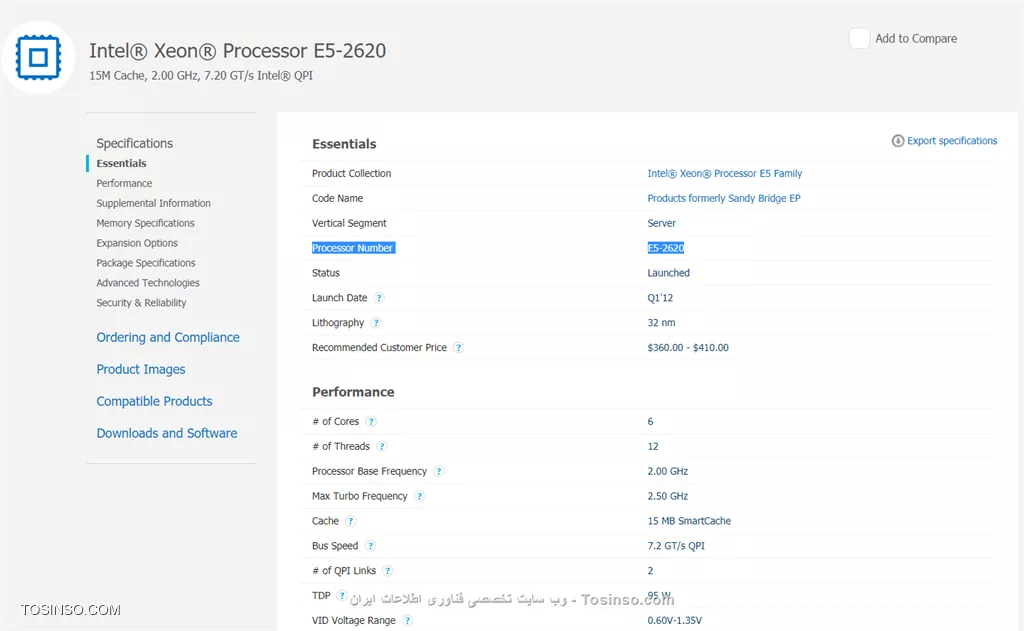Viewport: 1024px width, 631px height.
Task: Click the Intel Xeon Processor E5-2620 title
Action: pos(238,50)
